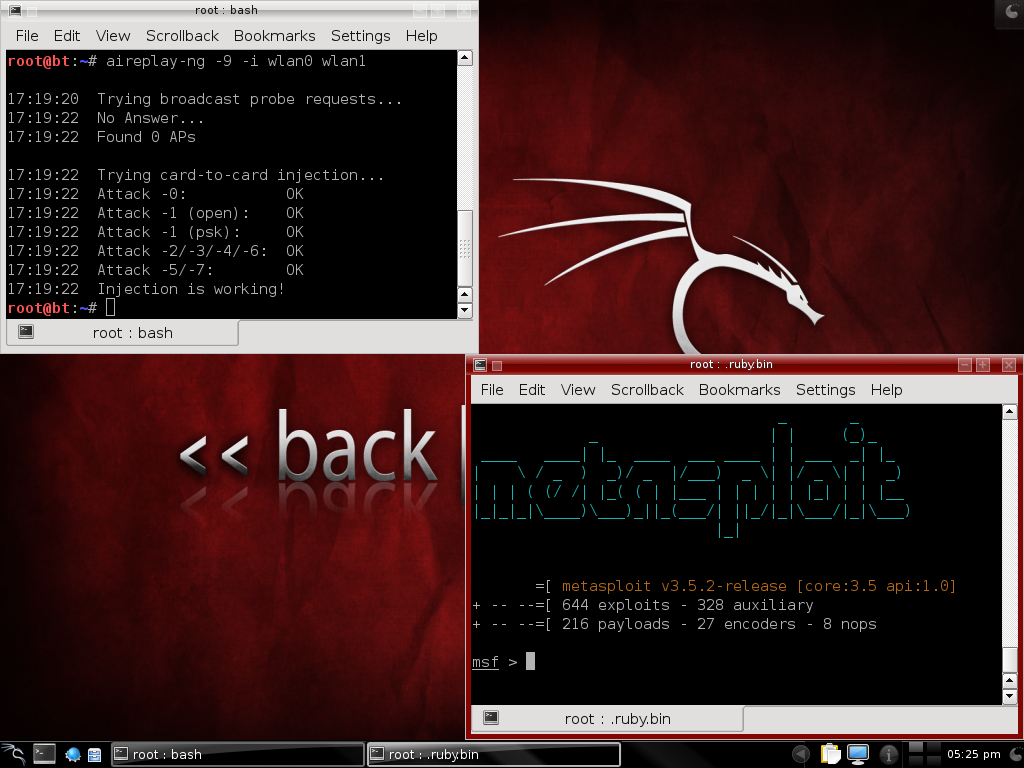Viewport: 1024px width, 768px height.
Task: Click ruby.bin scrollbar bottom down arrow
Action: (x=1009, y=697)
